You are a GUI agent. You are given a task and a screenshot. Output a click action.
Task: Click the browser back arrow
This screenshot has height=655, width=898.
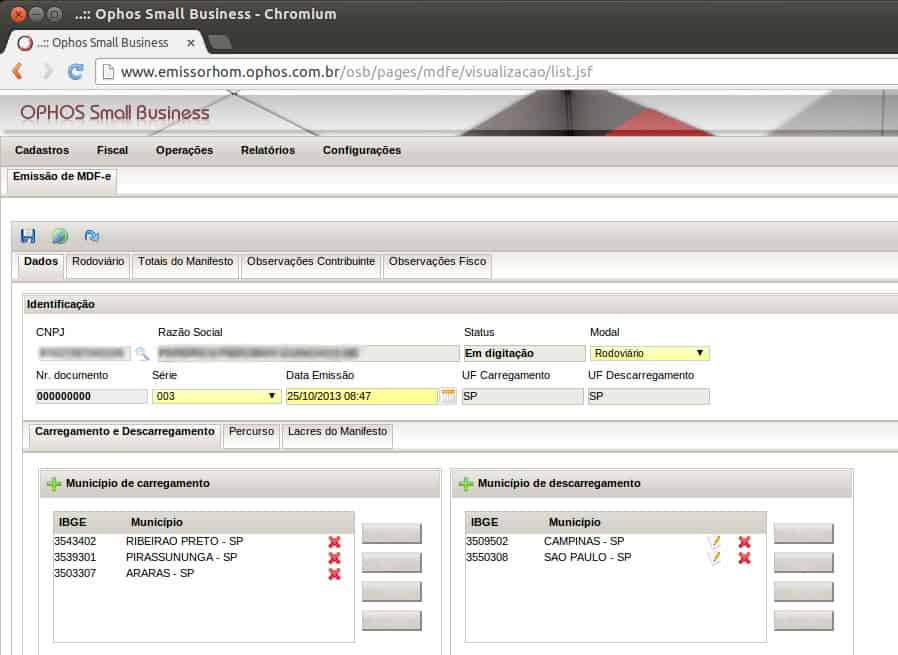(18, 72)
